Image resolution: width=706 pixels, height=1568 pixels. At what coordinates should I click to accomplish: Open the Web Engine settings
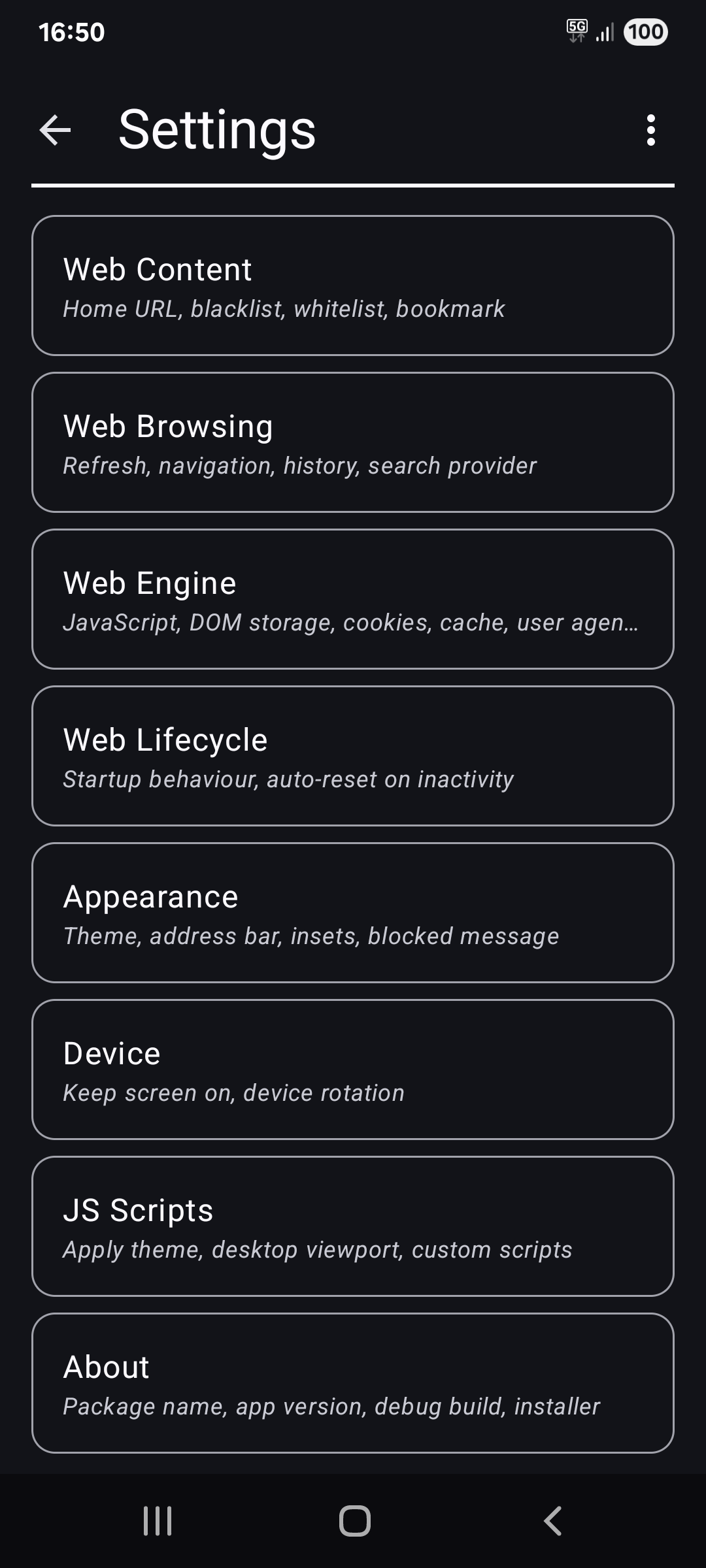[353, 599]
